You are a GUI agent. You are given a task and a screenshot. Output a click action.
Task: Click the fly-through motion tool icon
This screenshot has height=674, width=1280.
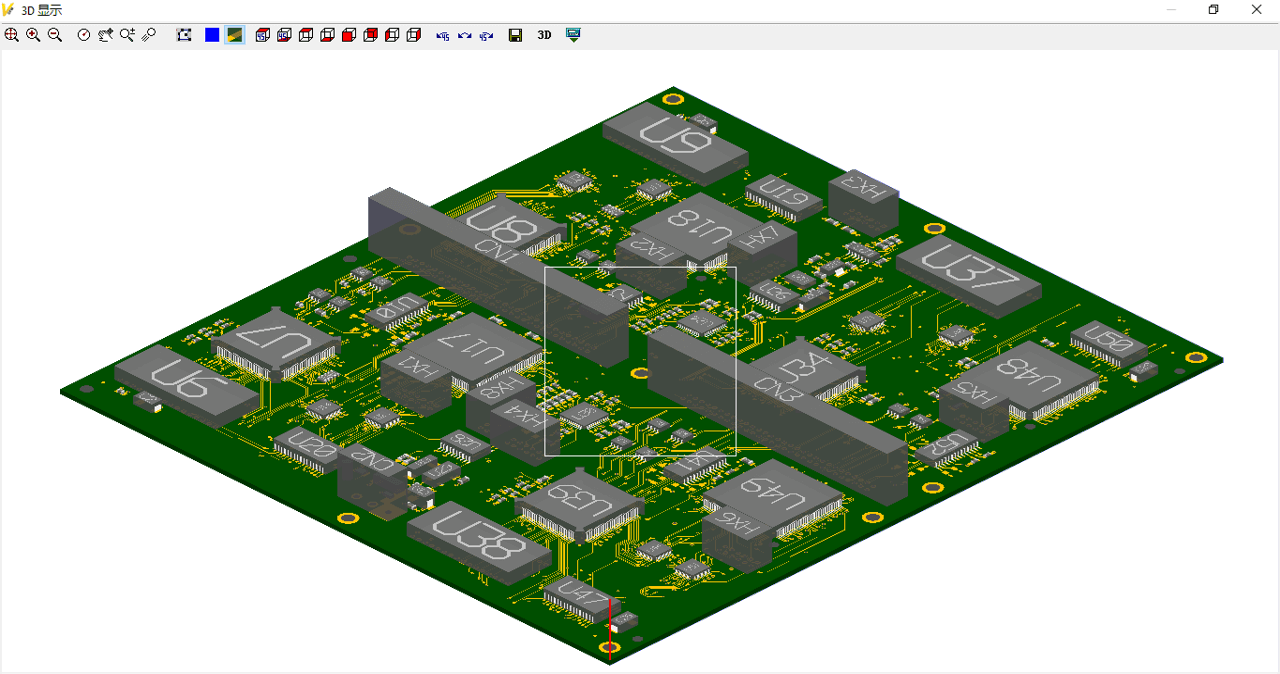point(149,35)
